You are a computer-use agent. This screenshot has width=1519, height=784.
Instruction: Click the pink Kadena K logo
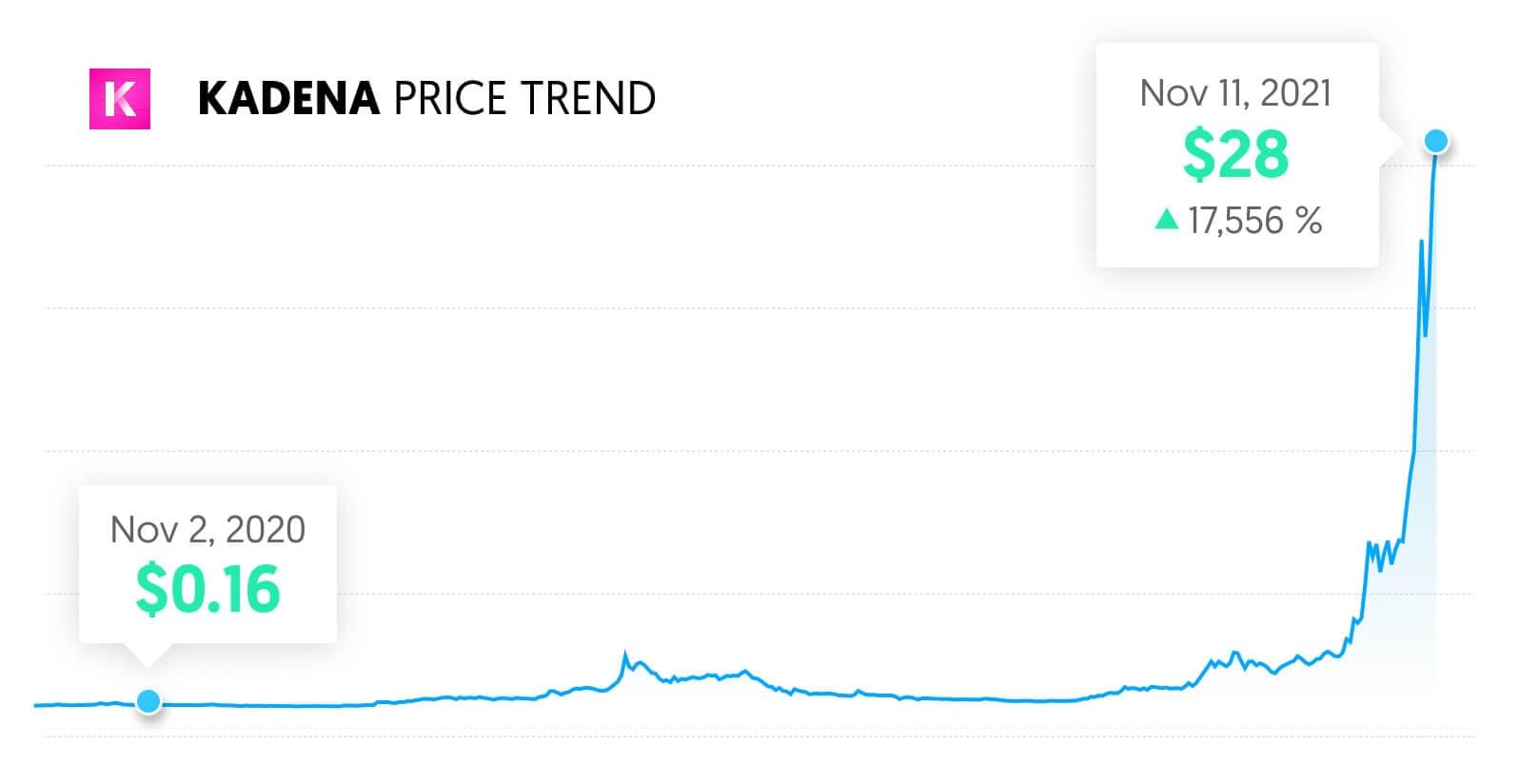[x=120, y=99]
